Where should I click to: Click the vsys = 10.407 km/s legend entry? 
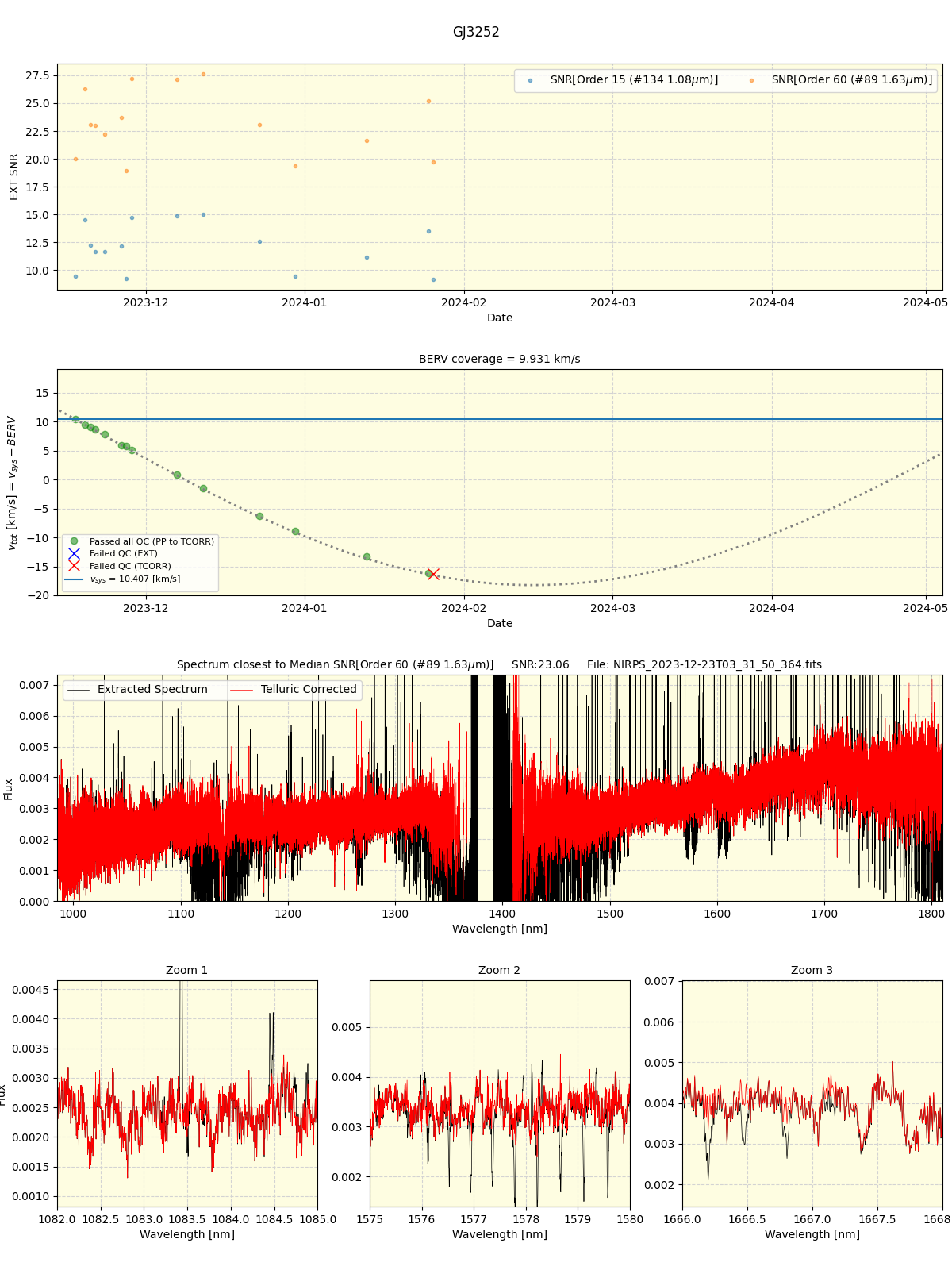124,579
